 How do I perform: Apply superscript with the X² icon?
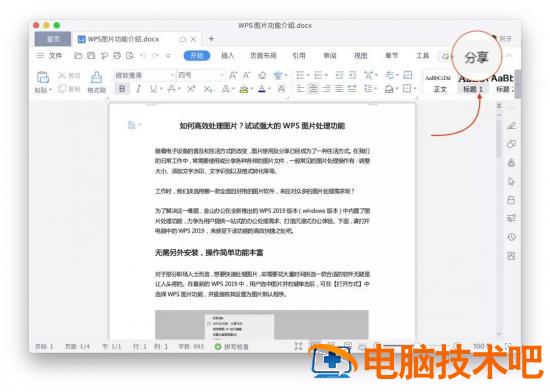point(191,89)
